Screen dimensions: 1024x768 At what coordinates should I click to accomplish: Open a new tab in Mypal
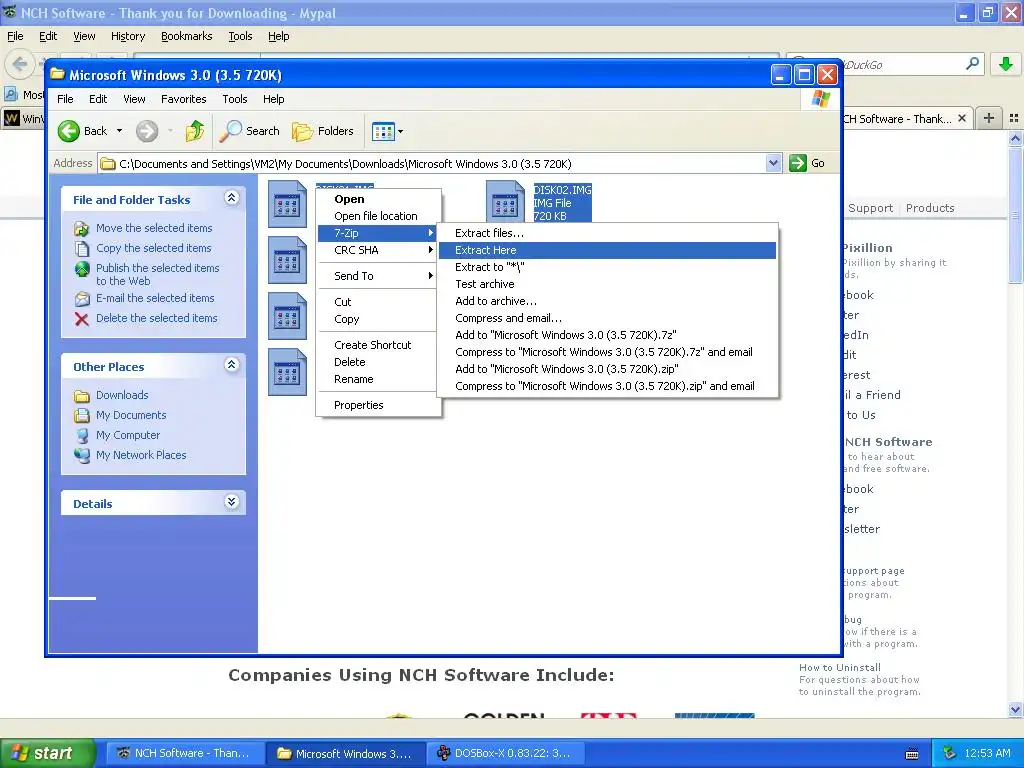click(x=989, y=118)
